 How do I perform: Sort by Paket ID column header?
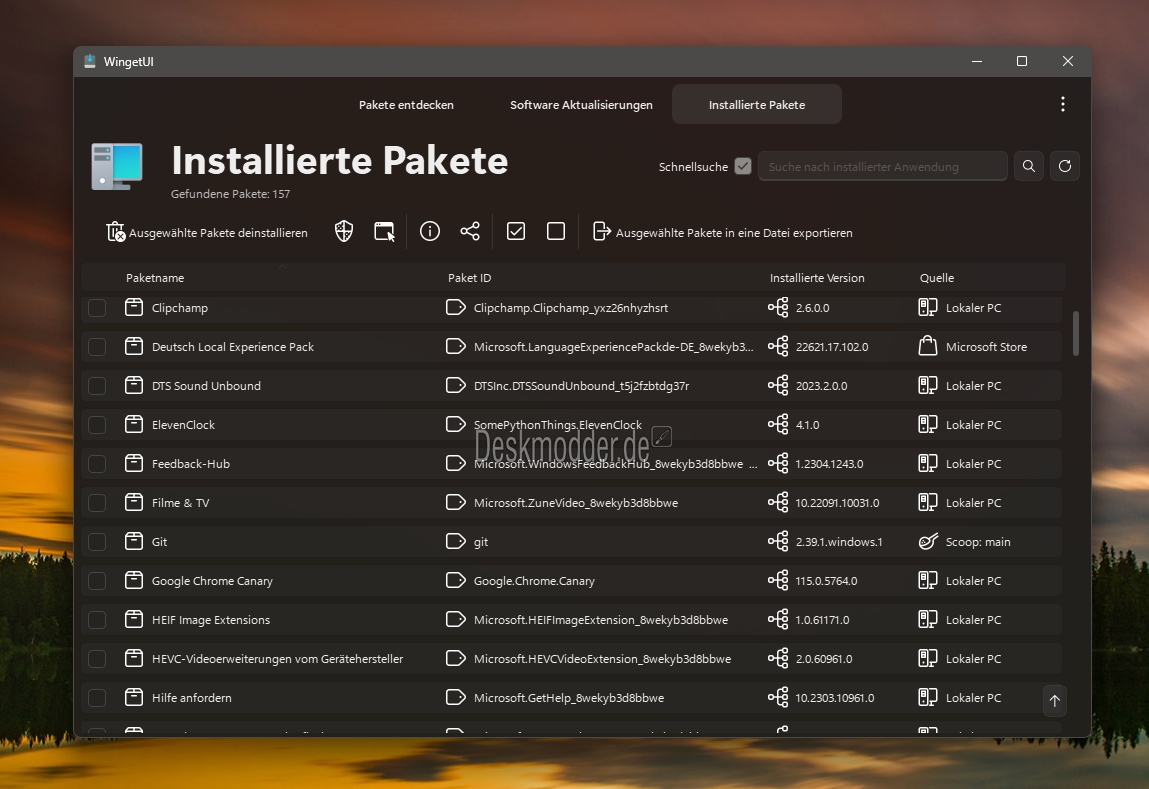(x=470, y=278)
